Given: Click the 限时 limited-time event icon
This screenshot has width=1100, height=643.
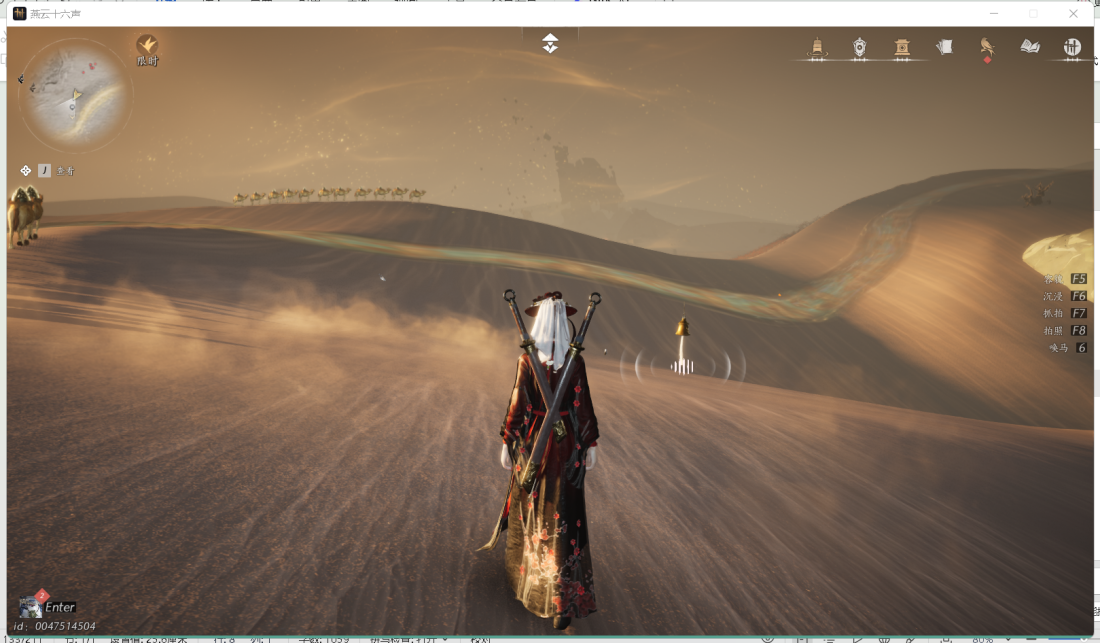Looking at the screenshot, I should pyautogui.click(x=147, y=50).
